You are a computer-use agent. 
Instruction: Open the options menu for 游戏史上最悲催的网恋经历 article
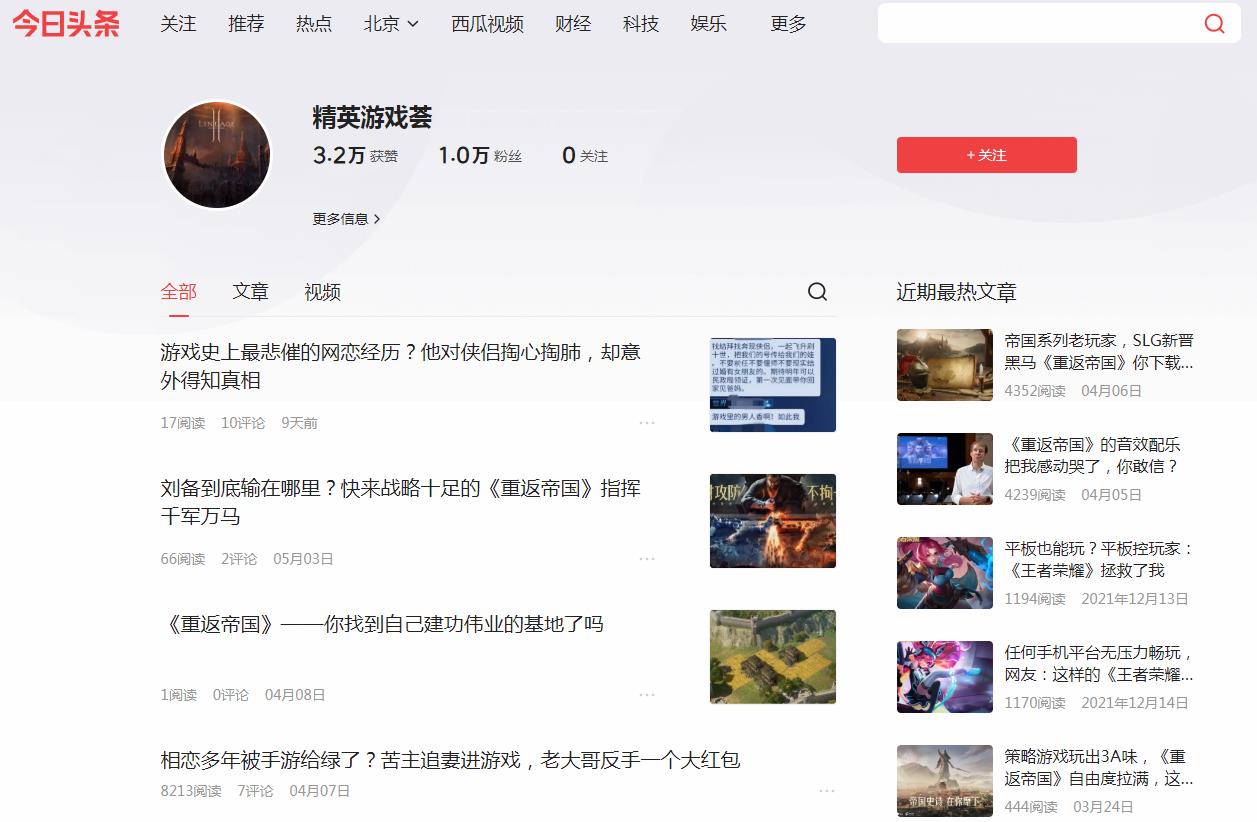point(647,423)
